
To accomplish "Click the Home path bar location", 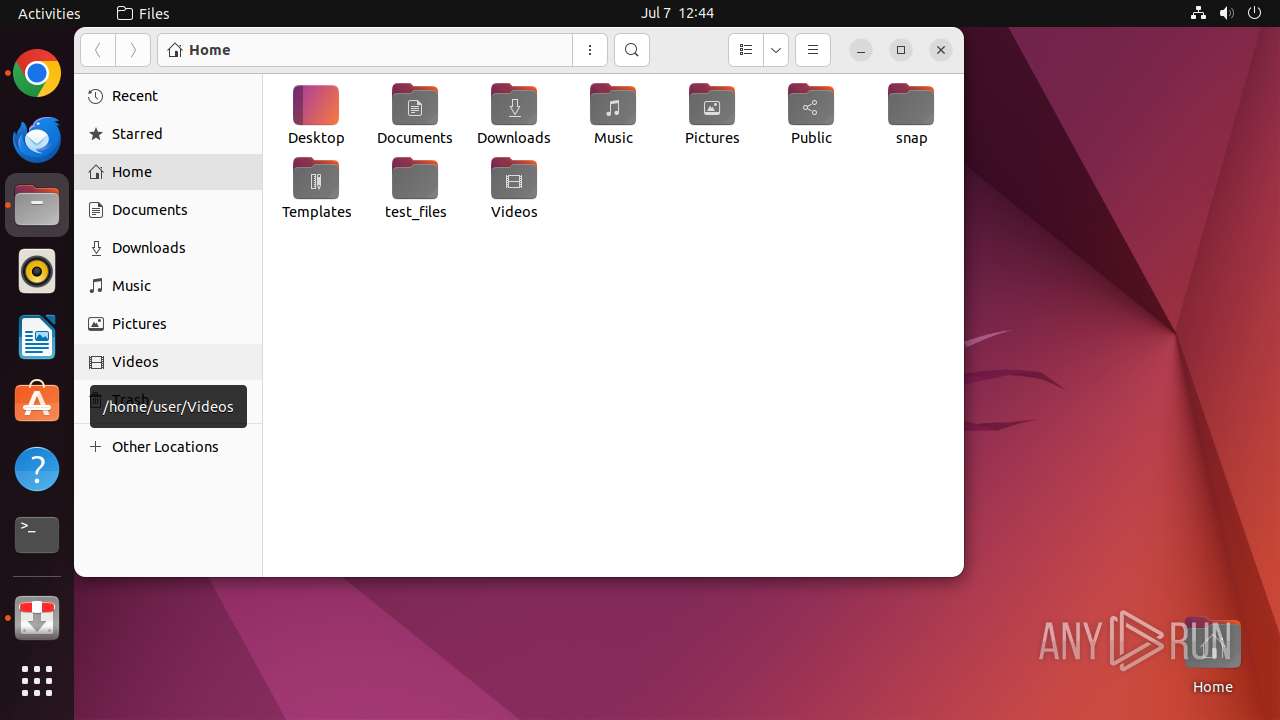I will (200, 50).
